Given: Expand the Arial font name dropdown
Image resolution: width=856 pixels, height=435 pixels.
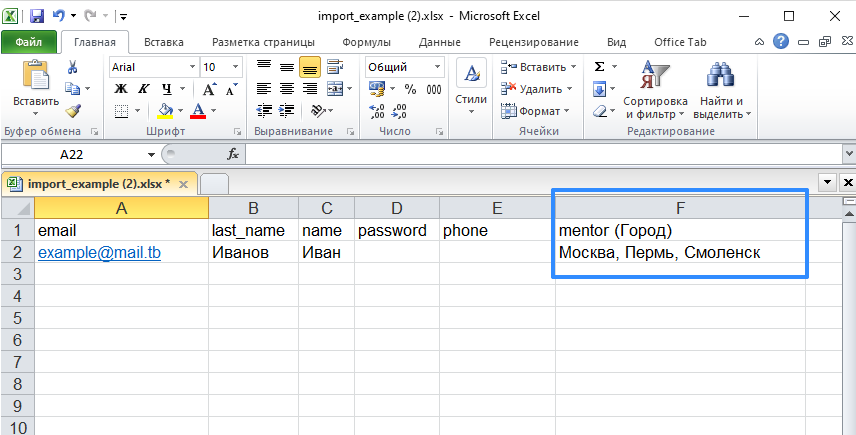Looking at the screenshot, I should (190, 67).
